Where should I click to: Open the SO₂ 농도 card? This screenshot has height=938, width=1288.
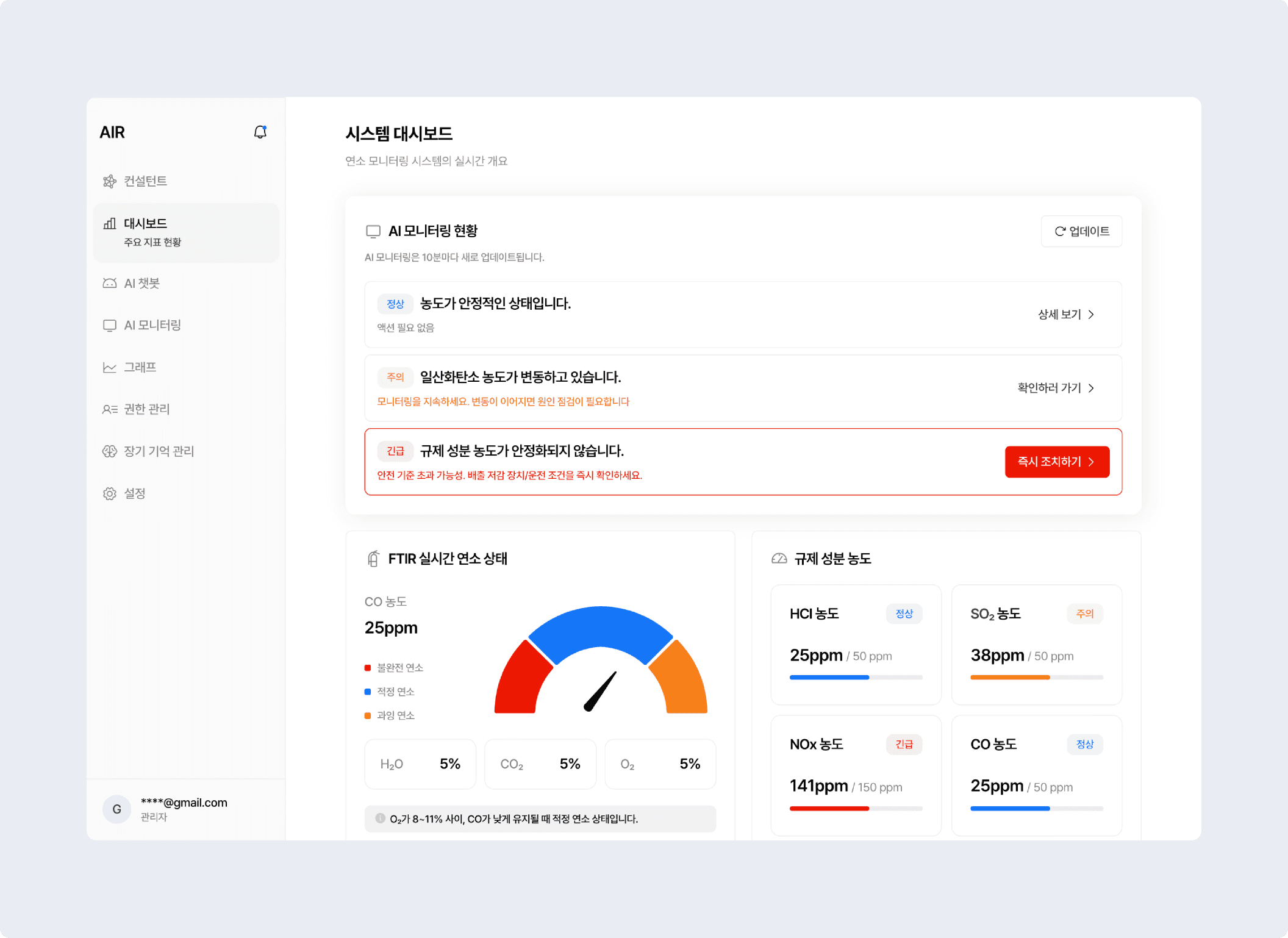(x=1036, y=644)
